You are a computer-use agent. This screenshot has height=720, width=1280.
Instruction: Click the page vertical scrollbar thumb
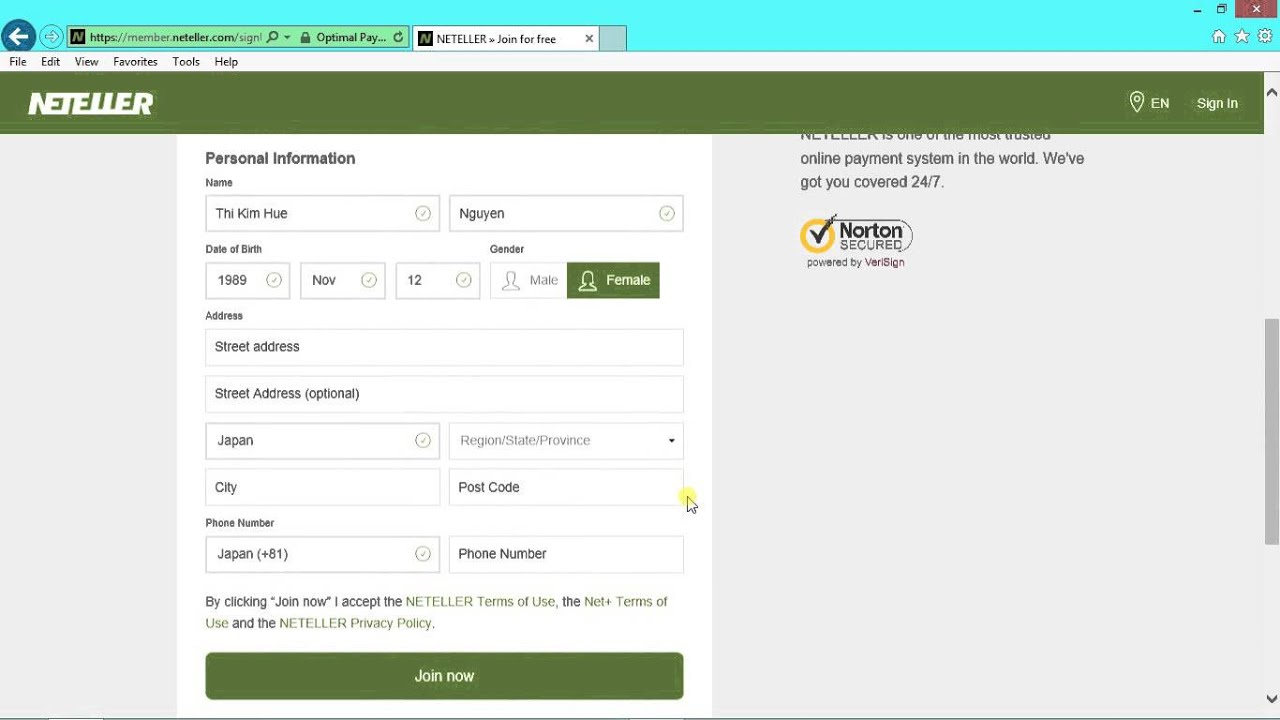pyautogui.click(x=1271, y=430)
